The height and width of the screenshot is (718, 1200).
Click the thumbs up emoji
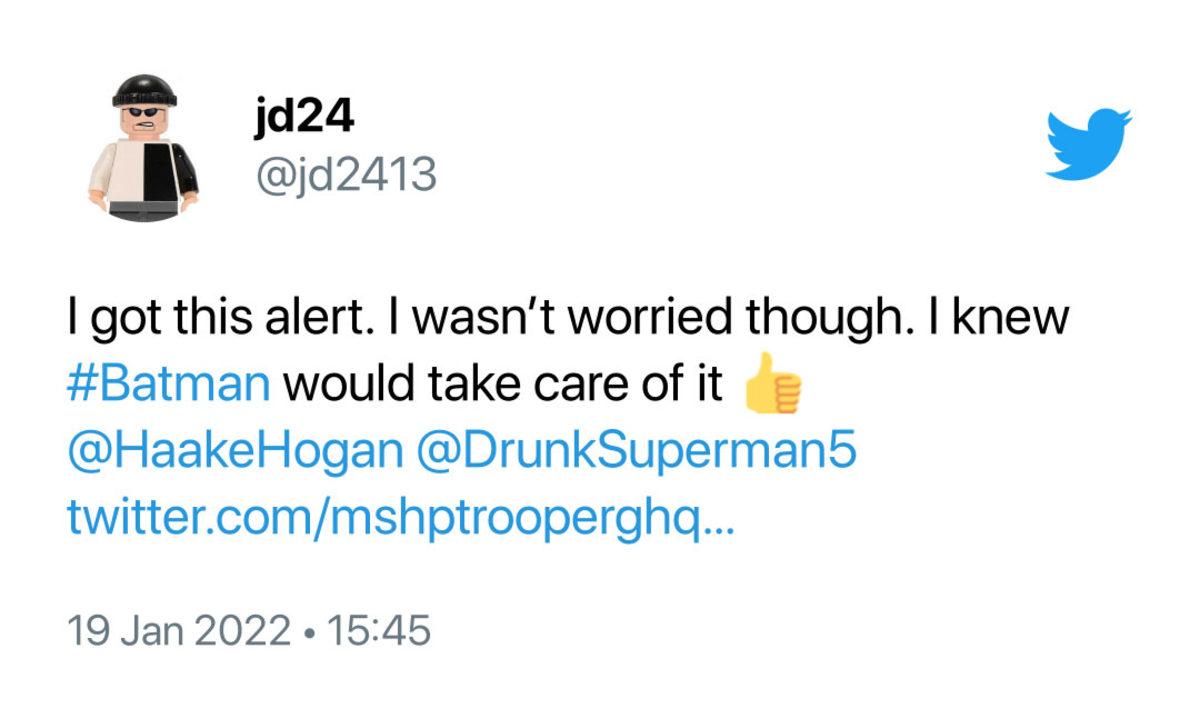tap(774, 383)
